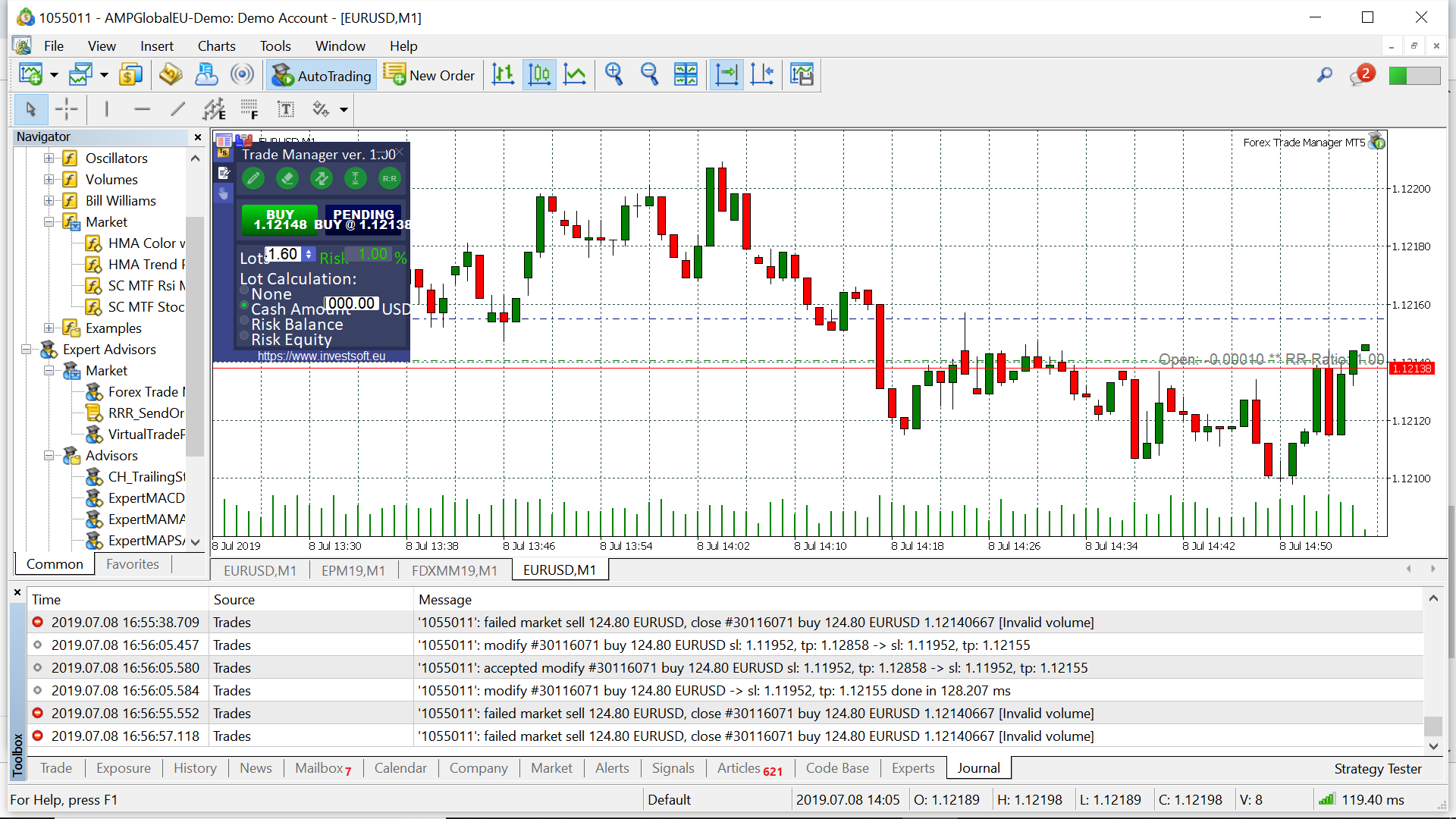Select Risk Balance radio option

pyautogui.click(x=244, y=321)
